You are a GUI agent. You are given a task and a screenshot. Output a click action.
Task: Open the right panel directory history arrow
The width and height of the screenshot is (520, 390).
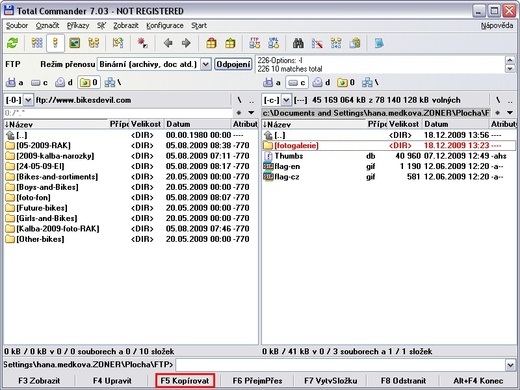[510, 113]
